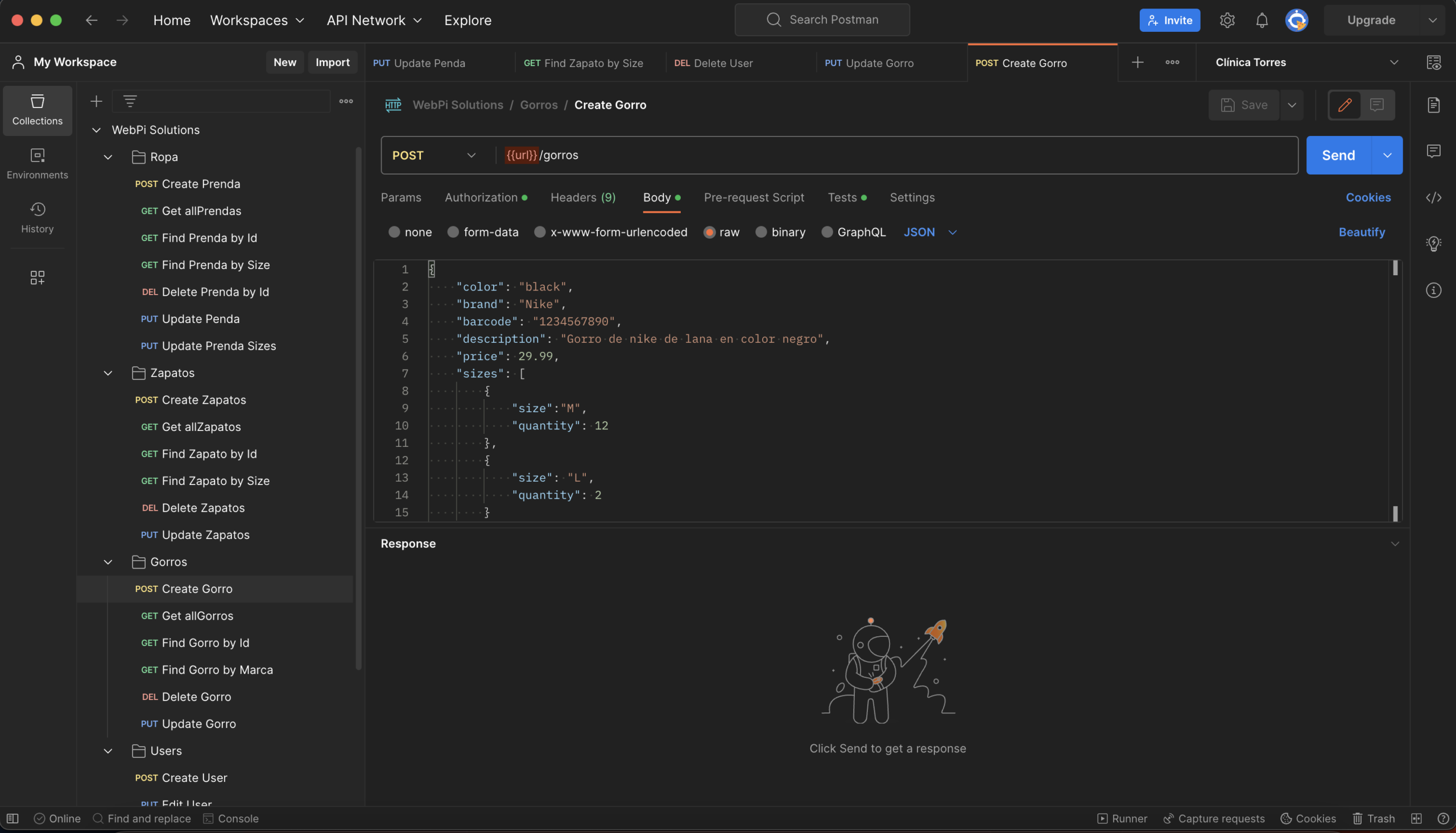
Task: Open the new request tab plus icon
Action: 1137,63
